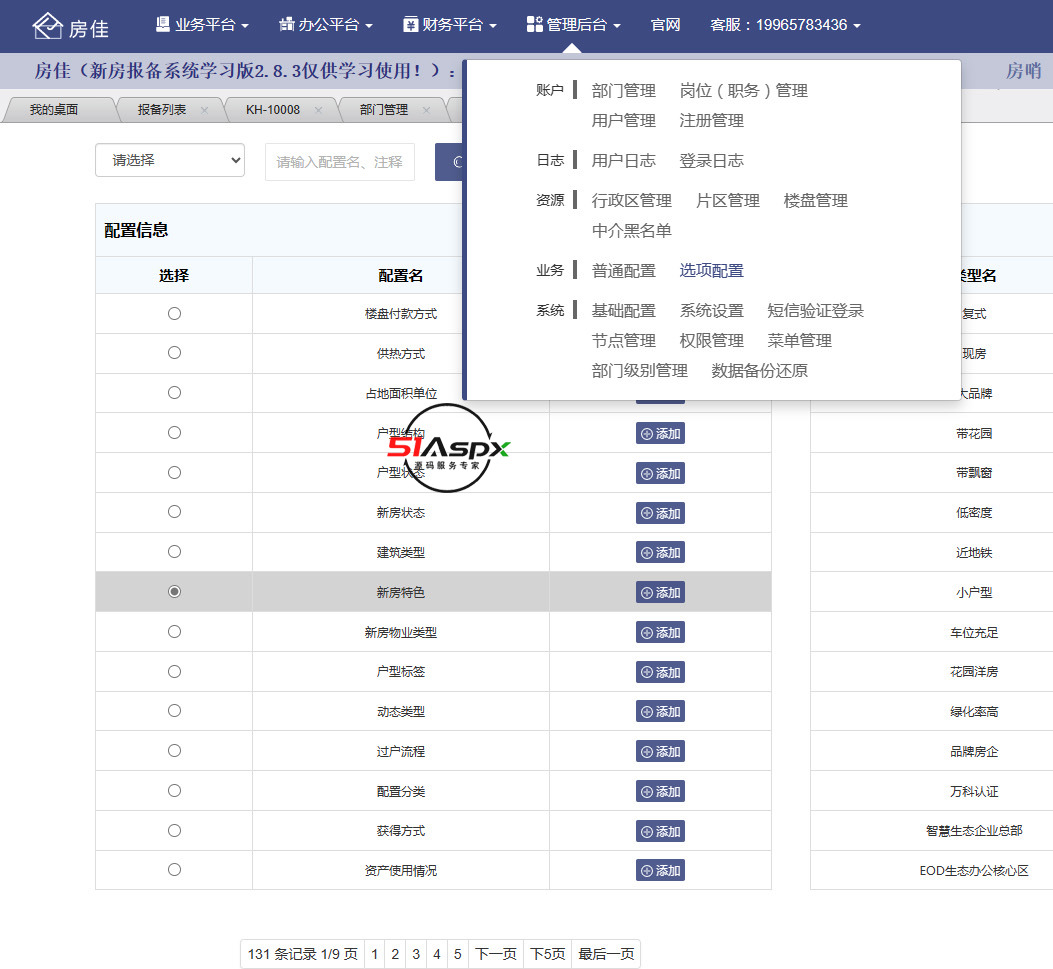The width and height of the screenshot is (1053, 969).
Task: Click 添加 button for 配置分类 row
Action: [660, 791]
